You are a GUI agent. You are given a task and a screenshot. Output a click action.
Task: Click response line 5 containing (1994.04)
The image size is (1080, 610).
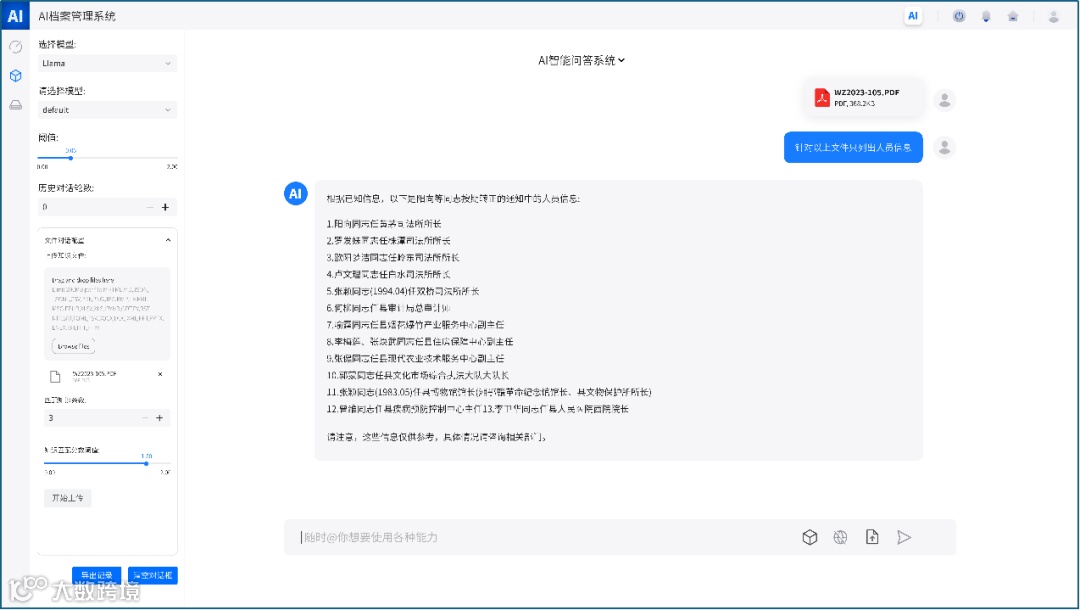403,291
